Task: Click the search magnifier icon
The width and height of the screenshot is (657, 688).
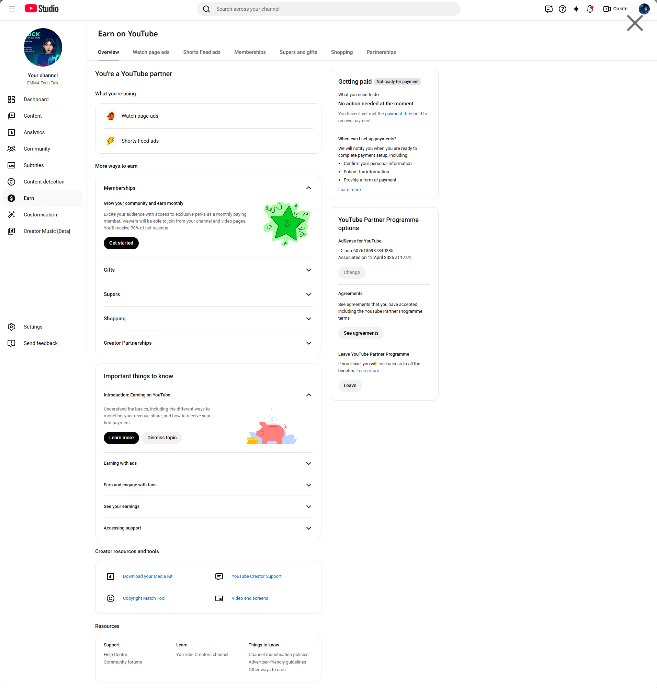Action: click(206, 9)
